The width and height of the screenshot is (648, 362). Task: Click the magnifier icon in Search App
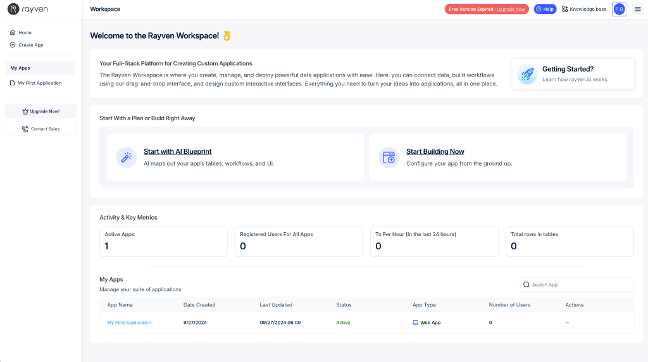point(526,284)
